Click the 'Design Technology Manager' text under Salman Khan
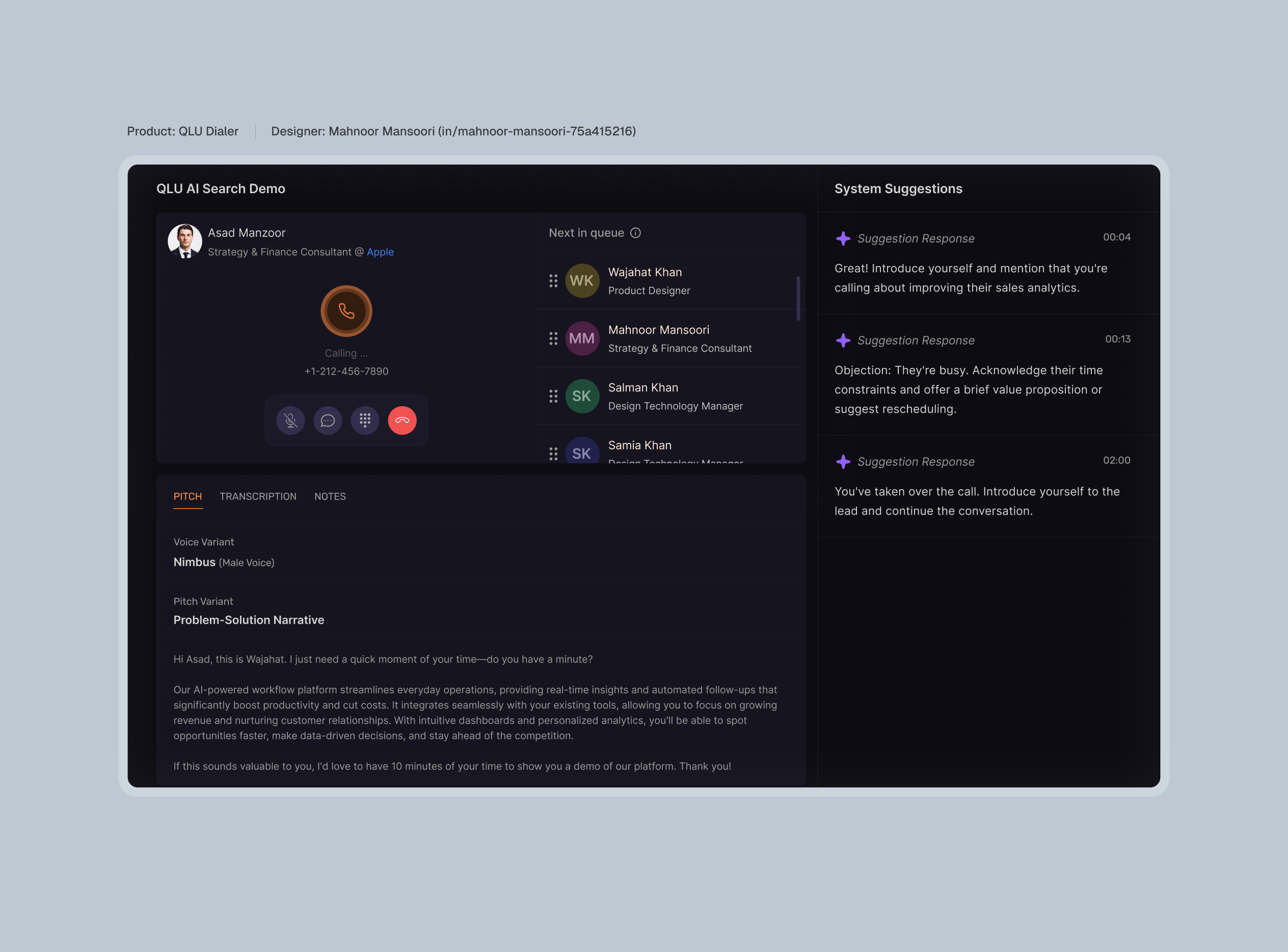The width and height of the screenshot is (1288, 952). click(676, 406)
